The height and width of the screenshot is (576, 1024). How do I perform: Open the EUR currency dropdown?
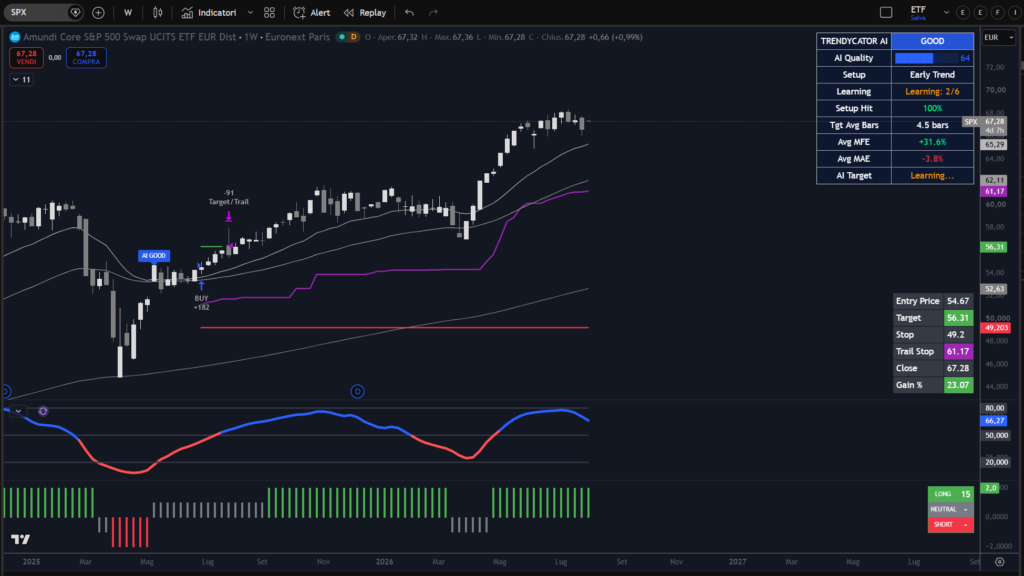(999, 37)
